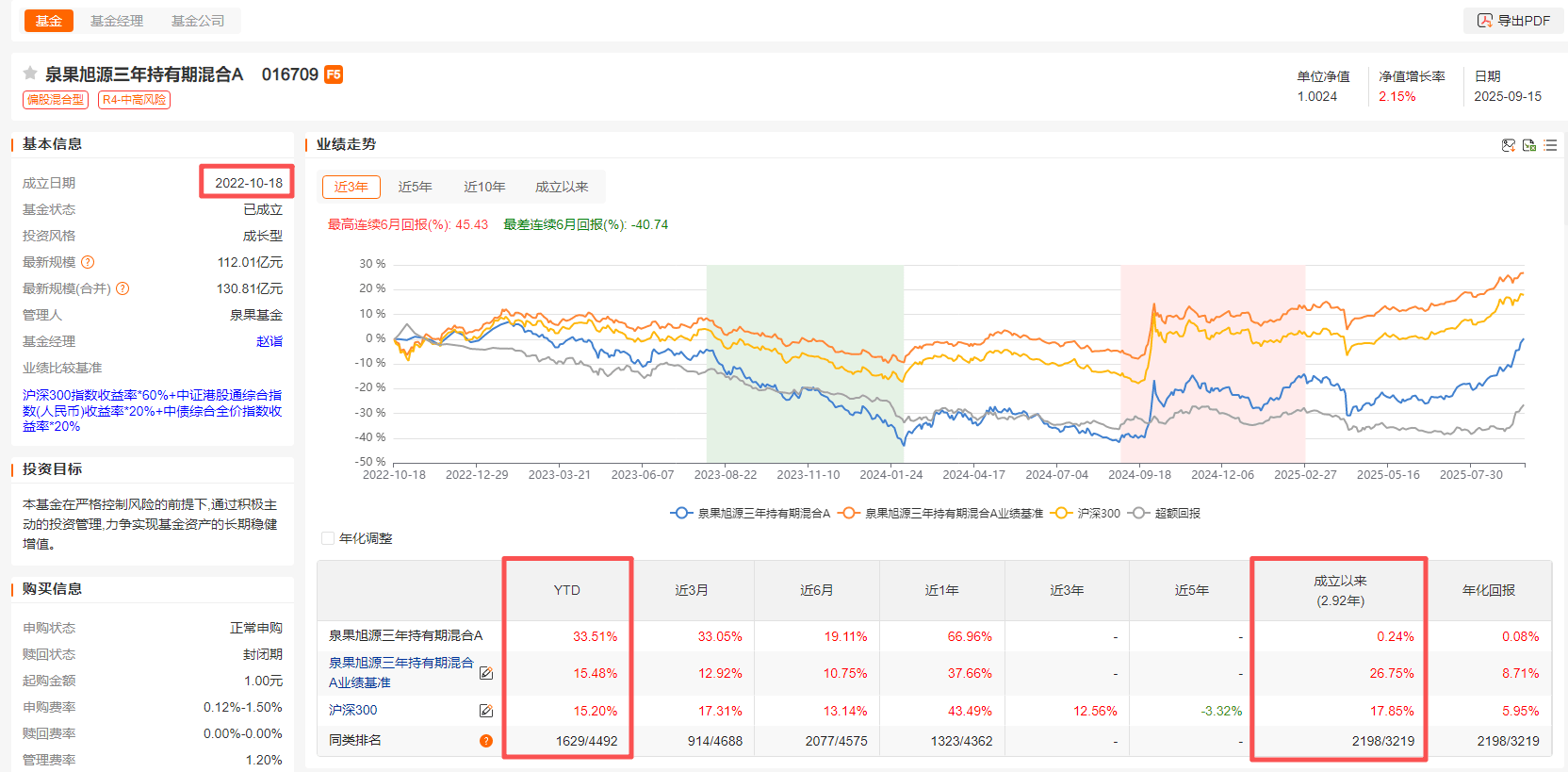Save the performance chart as image
The width and height of the screenshot is (1568, 772).
pyautogui.click(x=1508, y=145)
